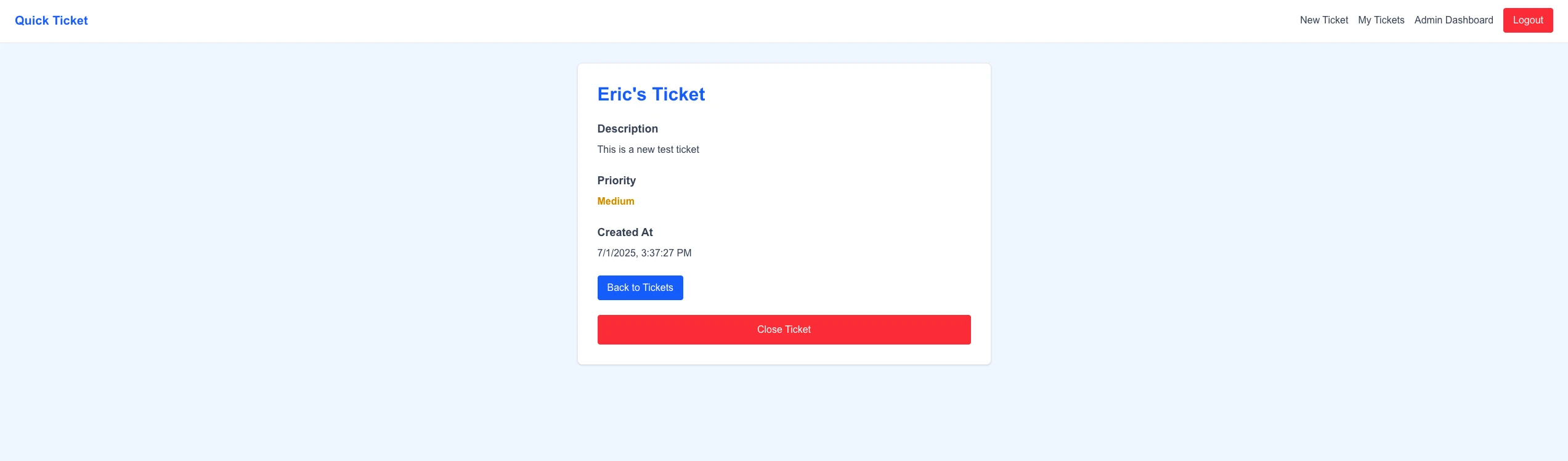Click the ticket Description heading
This screenshot has width=1568, height=461.
click(627, 129)
